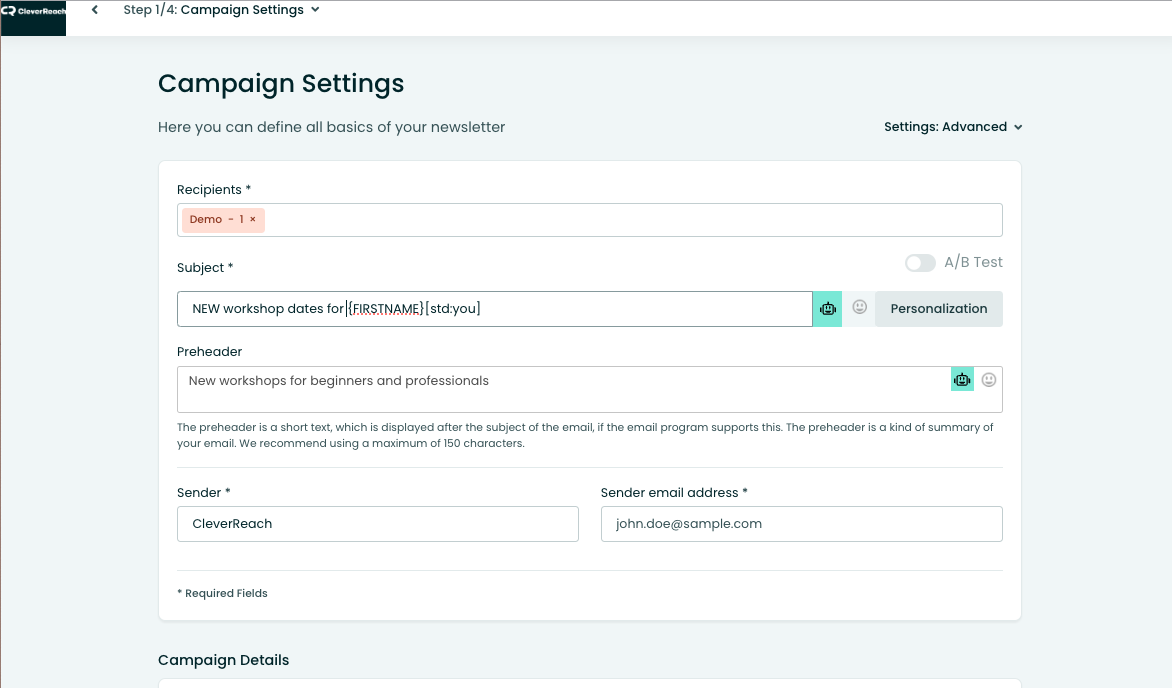Enable the A/B Test toggle
Viewport: 1172px width, 688px height.
point(920,263)
